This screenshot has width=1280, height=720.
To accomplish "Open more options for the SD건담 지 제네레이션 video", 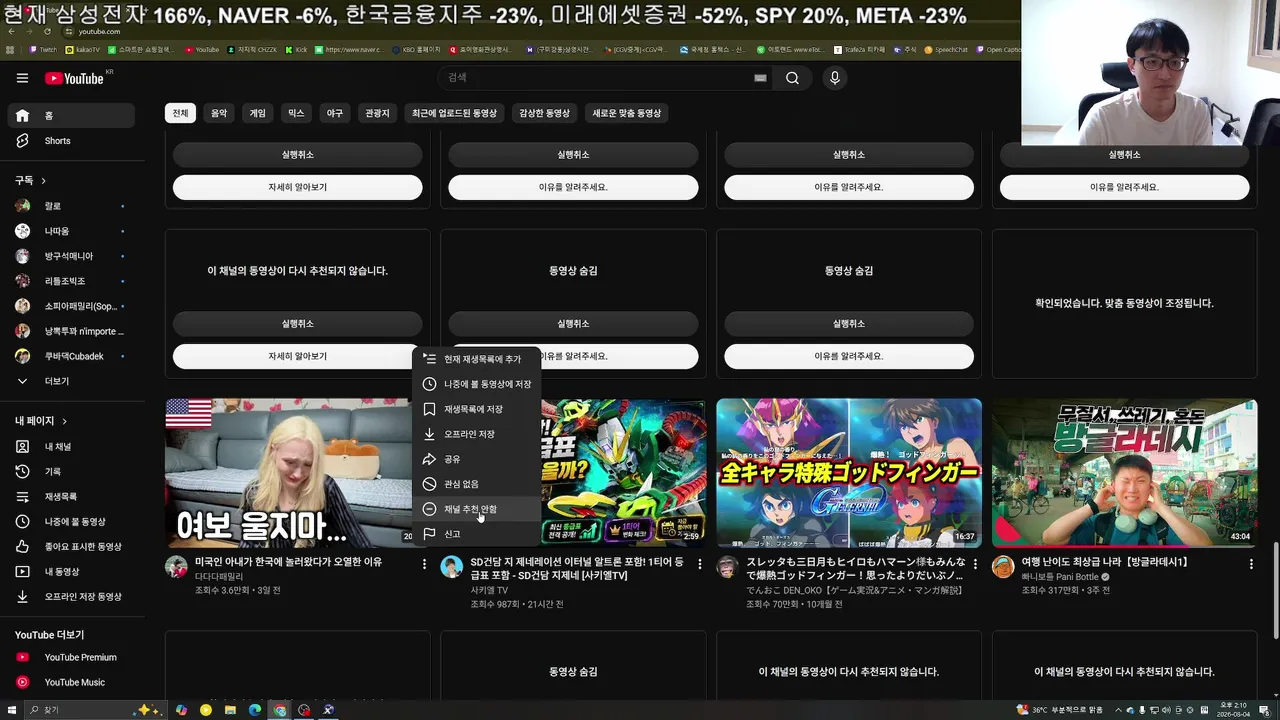I will (x=700, y=564).
